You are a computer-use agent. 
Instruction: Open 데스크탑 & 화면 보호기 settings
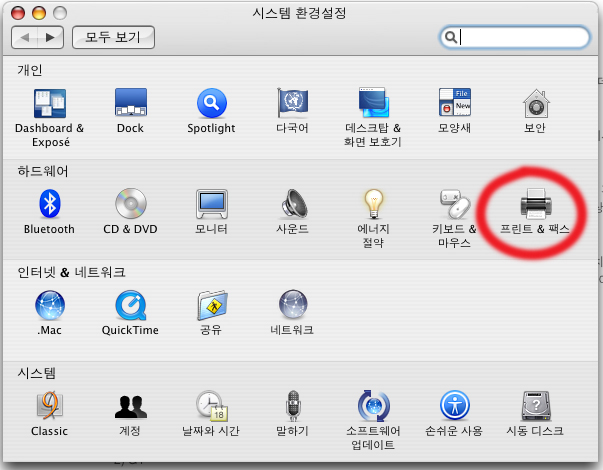tap(373, 104)
